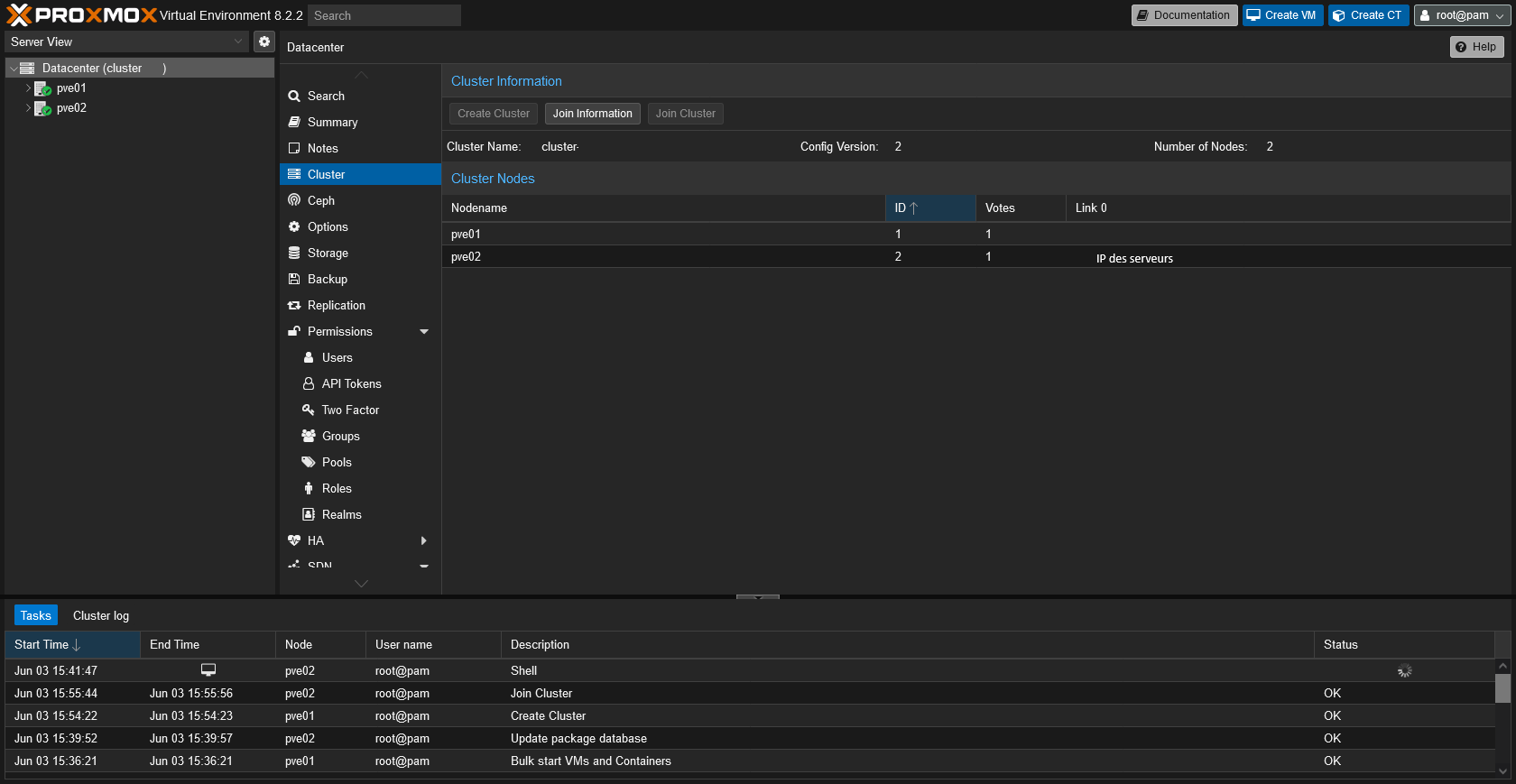Collapse the Permissions submenu arrow

coord(424,331)
